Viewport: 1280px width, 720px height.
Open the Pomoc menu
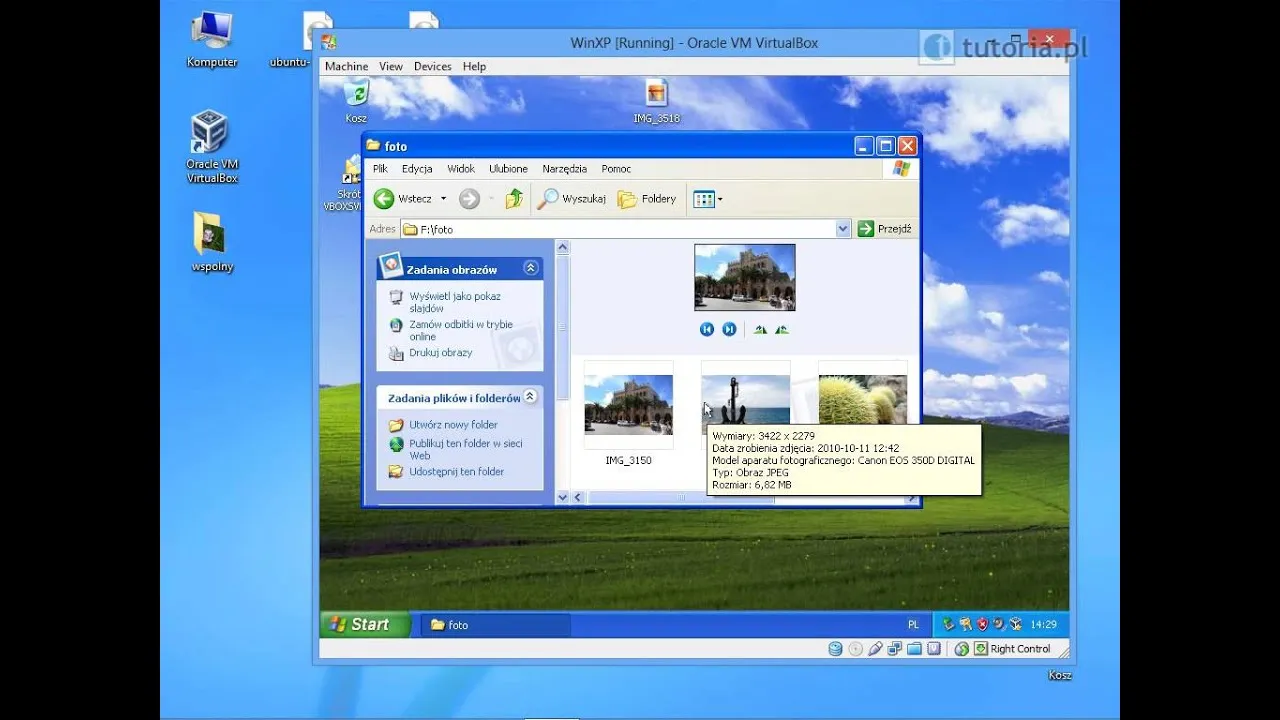[616, 169]
